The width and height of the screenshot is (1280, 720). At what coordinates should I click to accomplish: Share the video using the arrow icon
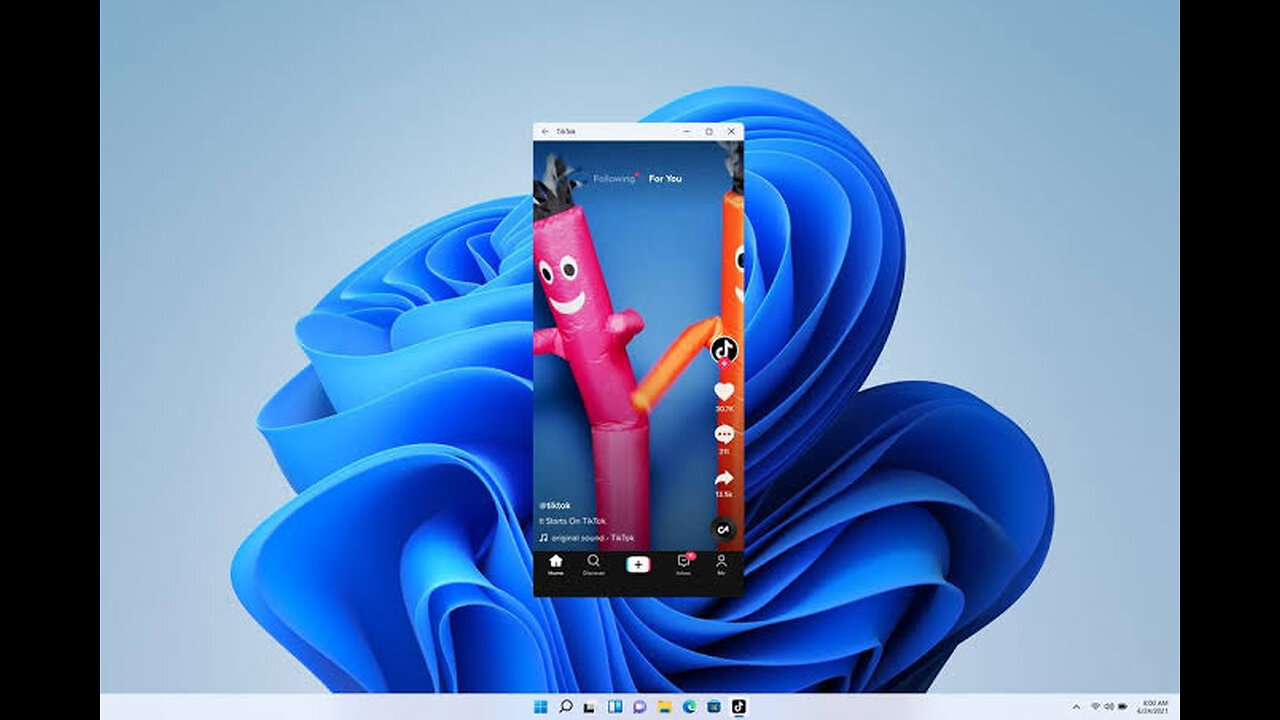coord(724,478)
